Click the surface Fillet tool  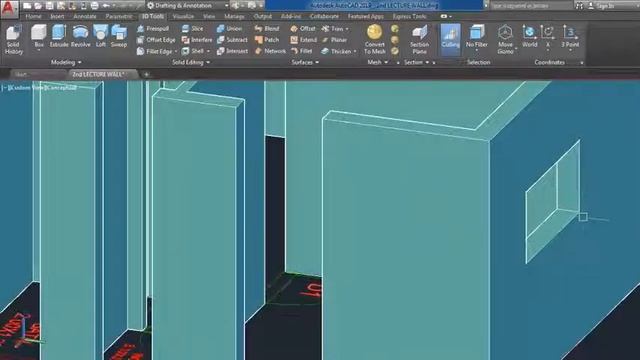tap(302, 51)
